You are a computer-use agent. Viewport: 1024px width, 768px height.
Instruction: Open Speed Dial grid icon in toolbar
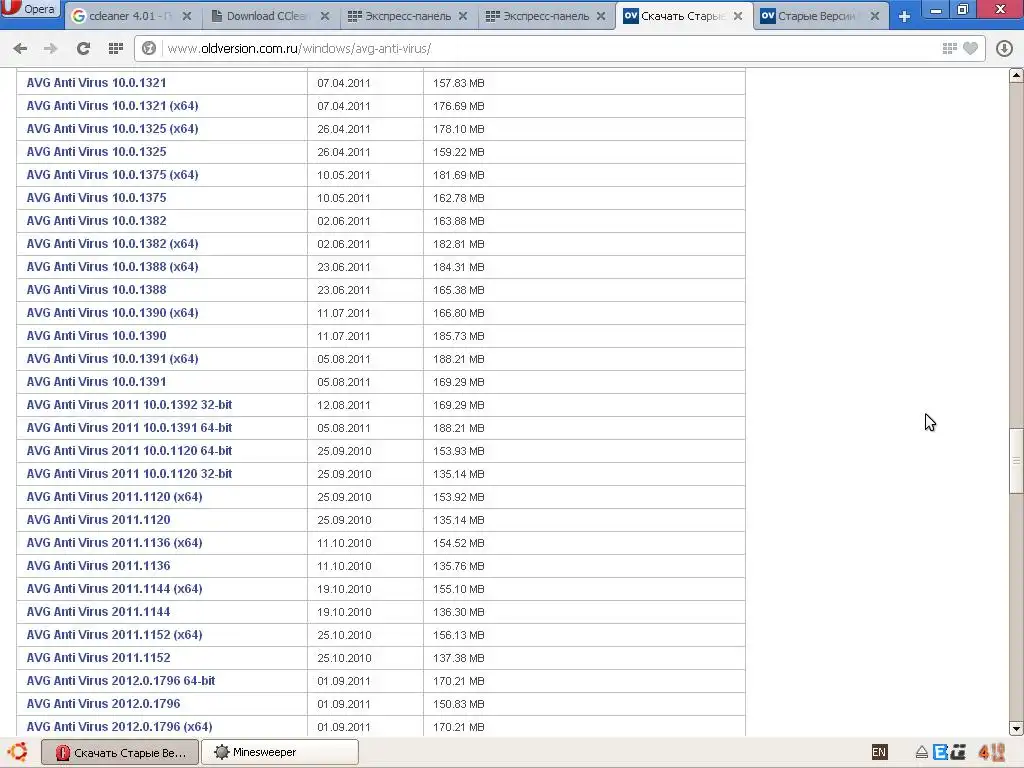(x=116, y=48)
